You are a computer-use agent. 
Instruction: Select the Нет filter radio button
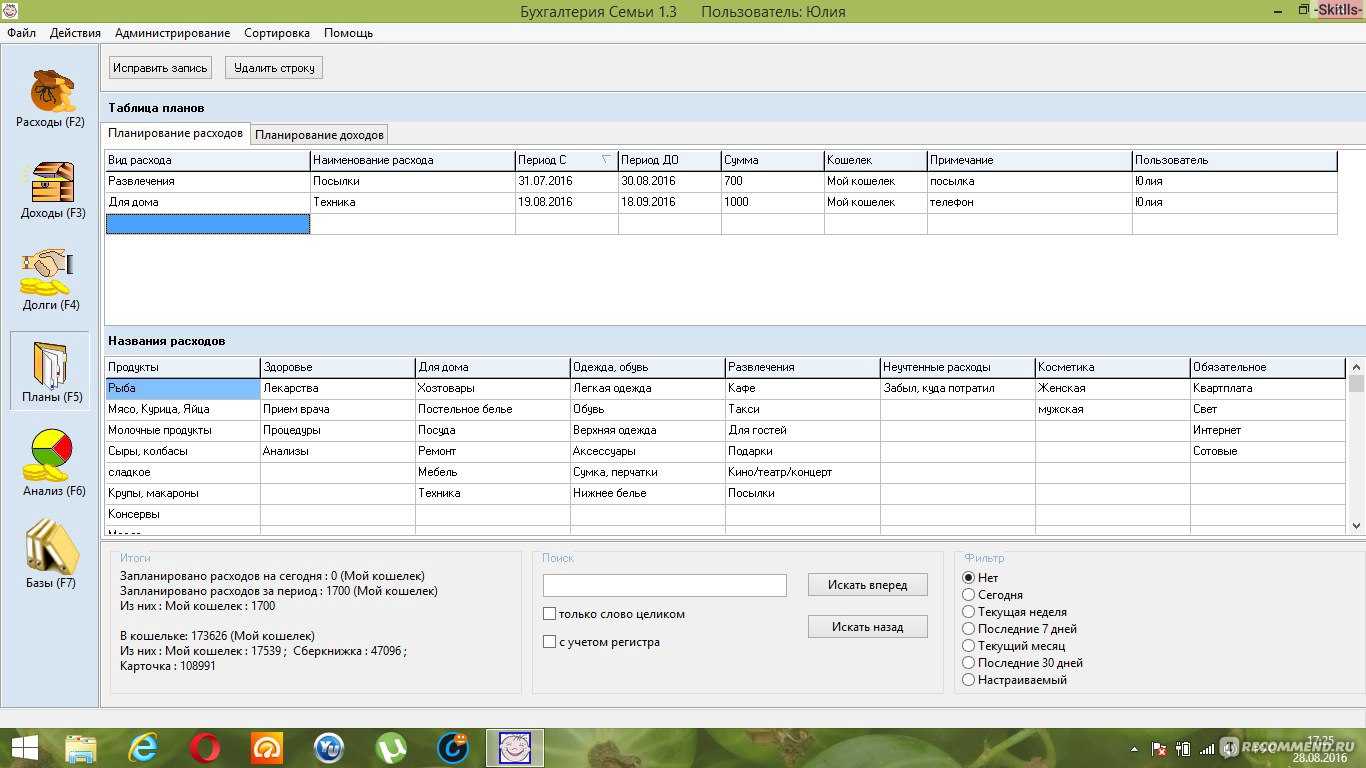click(968, 578)
